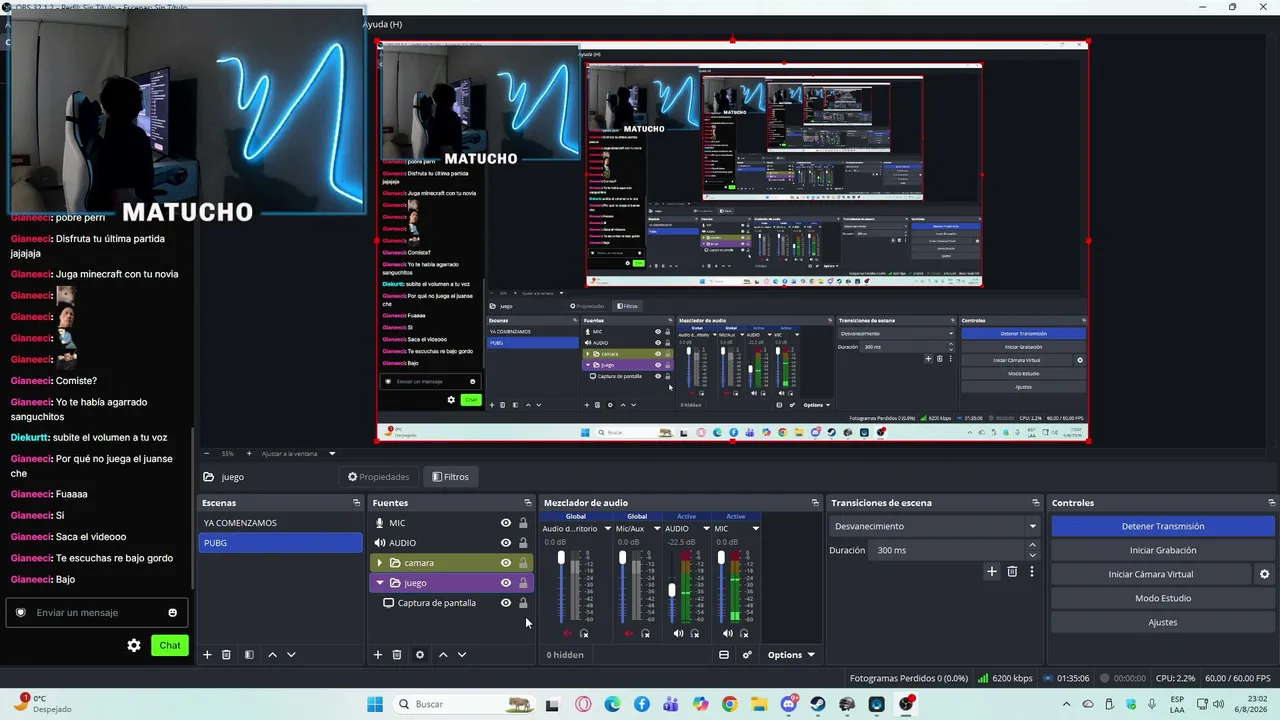1280x720 pixels.
Task: Open Google Chrome from the taskbar
Action: point(730,704)
